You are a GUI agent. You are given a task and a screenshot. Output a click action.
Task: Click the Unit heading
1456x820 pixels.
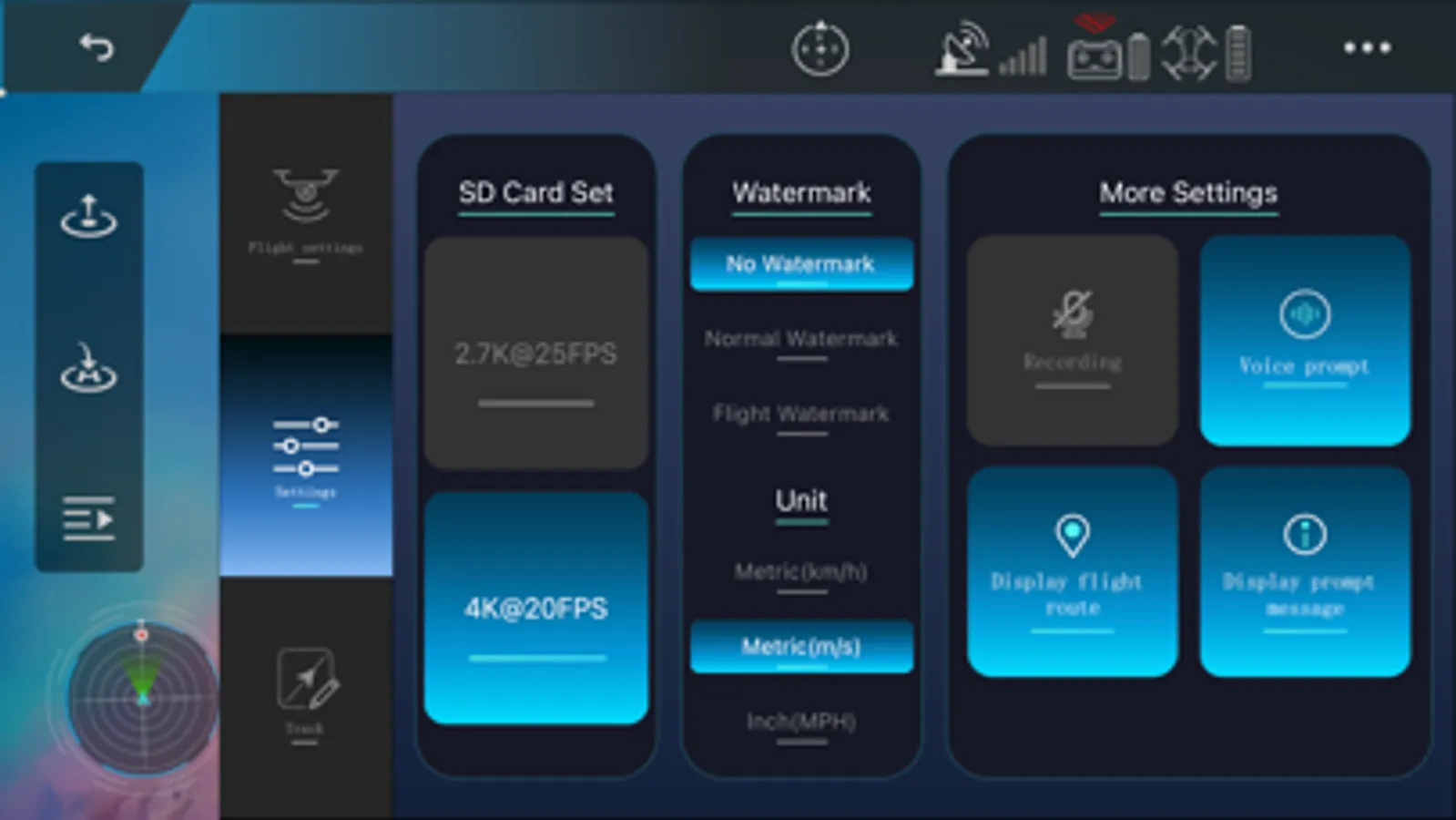click(801, 500)
